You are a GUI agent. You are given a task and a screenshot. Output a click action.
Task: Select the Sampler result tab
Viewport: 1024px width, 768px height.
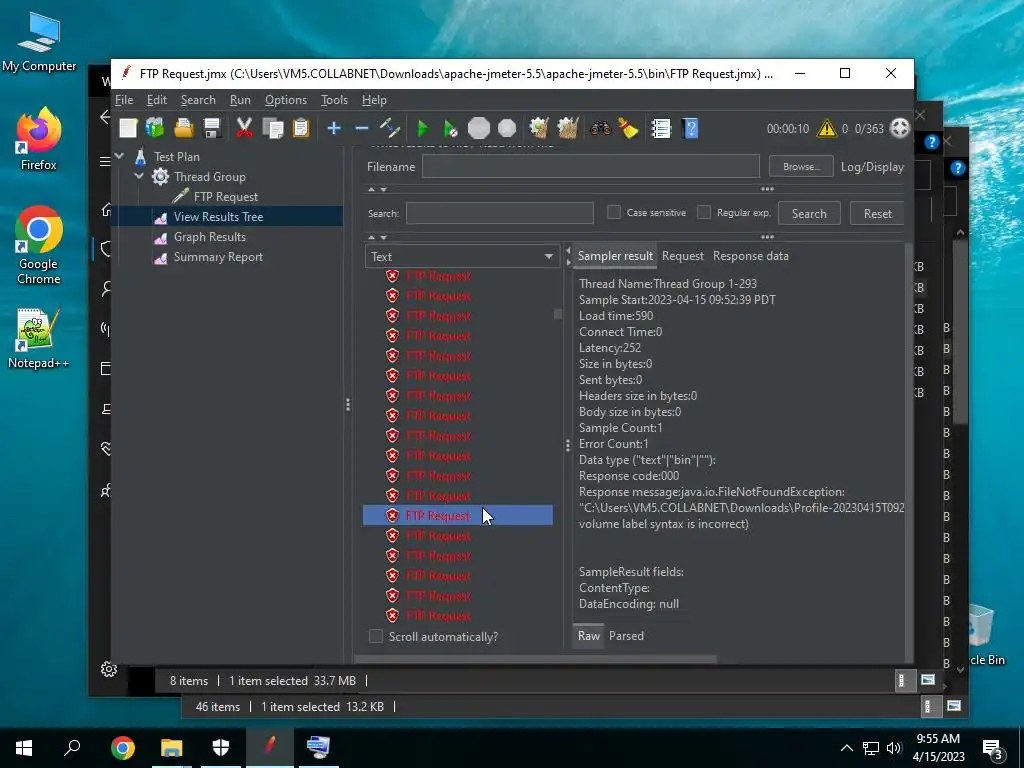(x=615, y=256)
